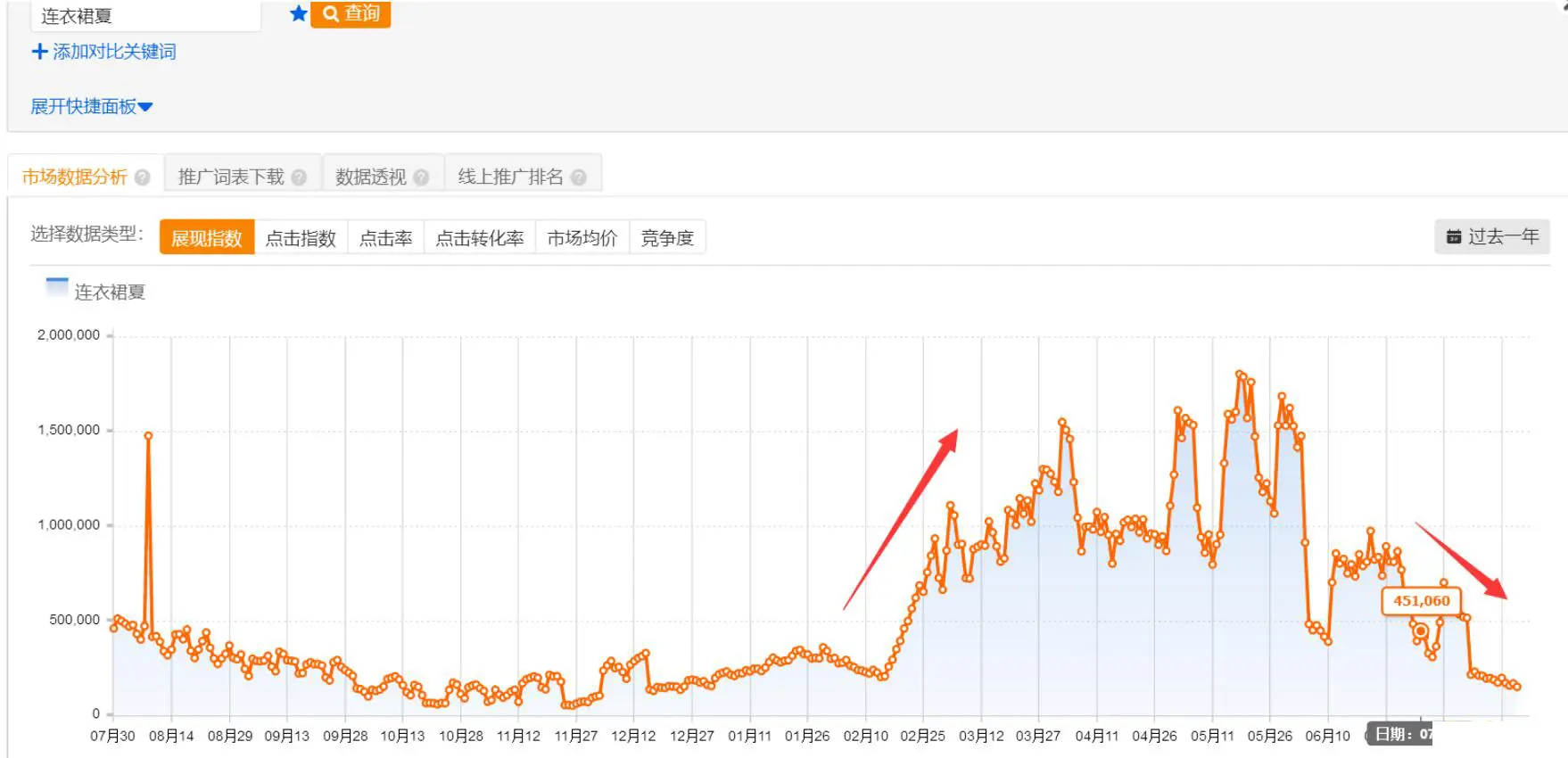Click help icon beside 推广词表下载

(300, 177)
